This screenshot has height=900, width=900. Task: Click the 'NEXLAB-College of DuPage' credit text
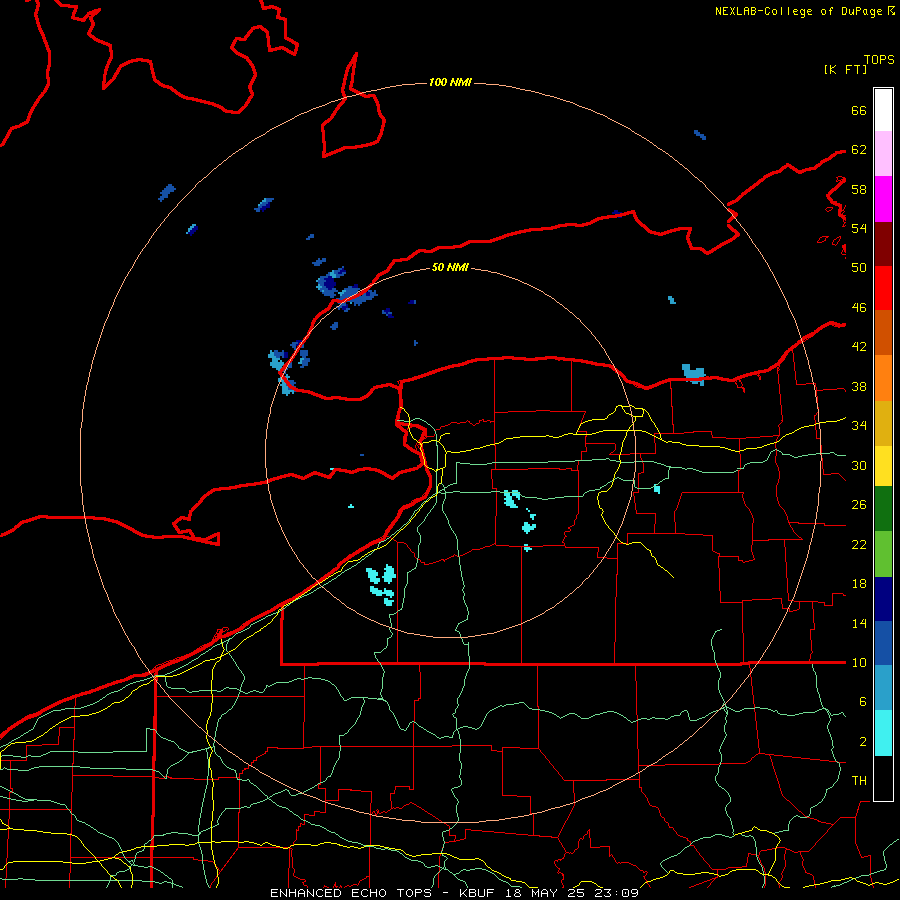coord(798,11)
